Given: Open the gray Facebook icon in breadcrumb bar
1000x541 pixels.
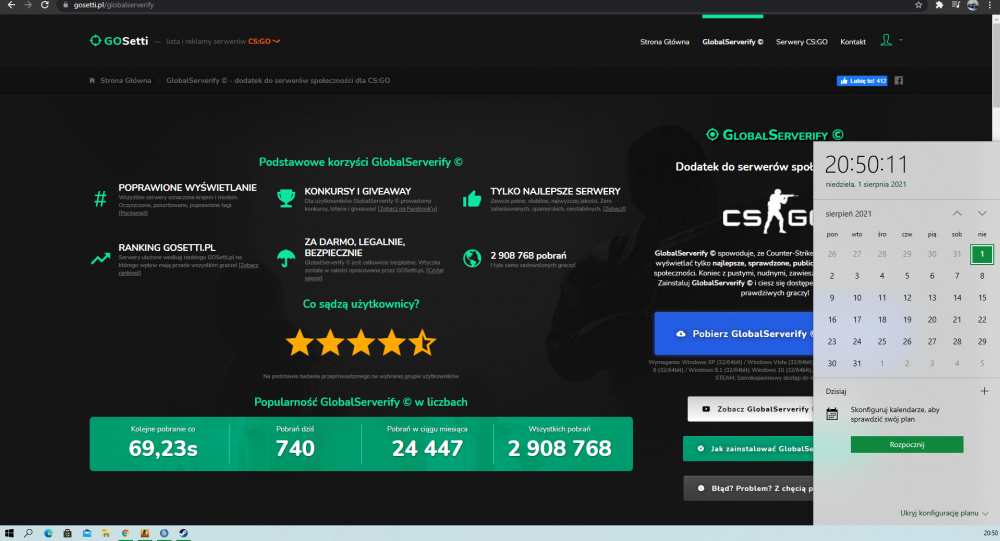Looking at the screenshot, I should (899, 80).
